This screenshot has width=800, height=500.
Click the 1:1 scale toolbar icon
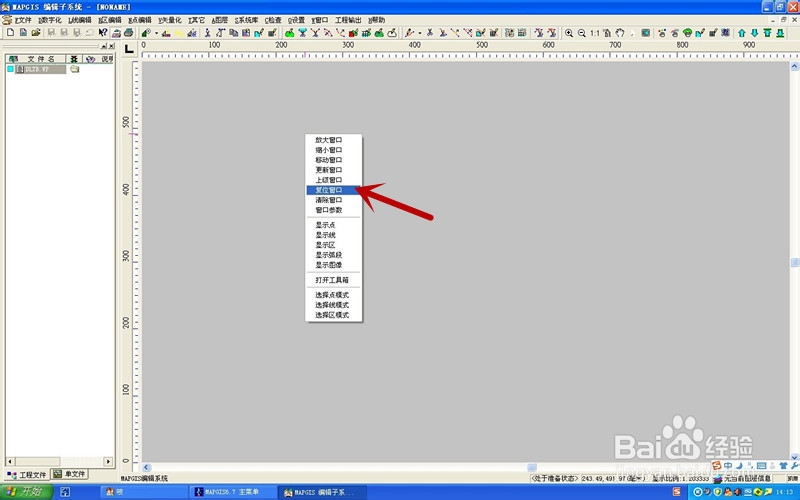595,33
